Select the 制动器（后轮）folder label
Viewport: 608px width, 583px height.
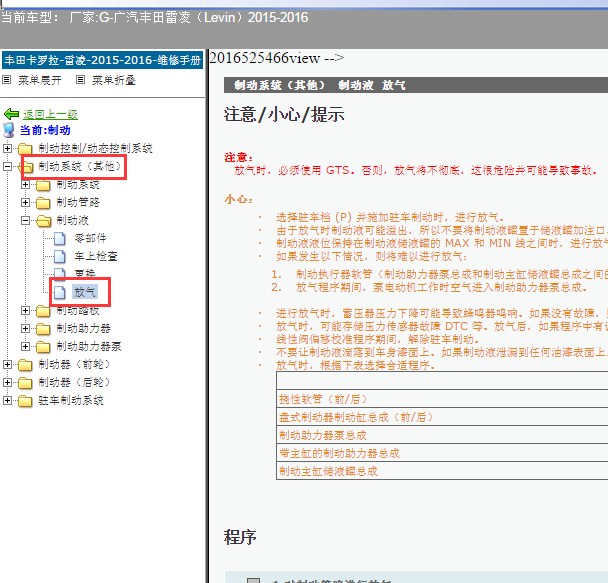point(74,382)
